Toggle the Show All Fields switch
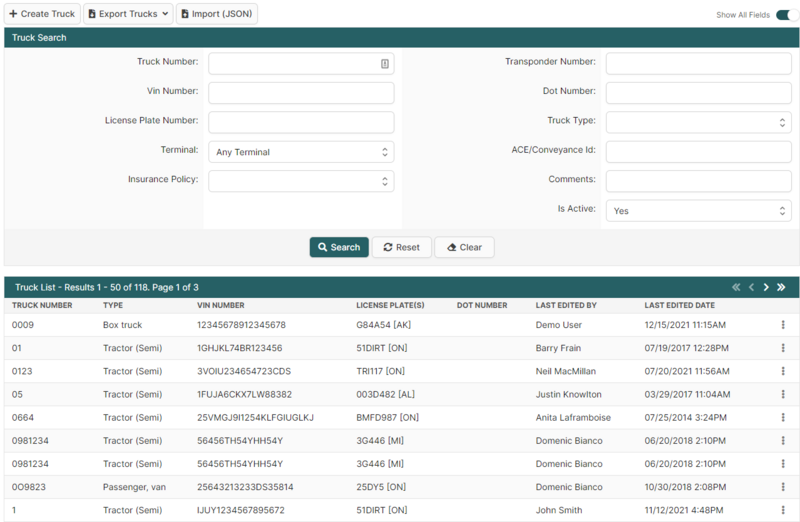 click(786, 15)
